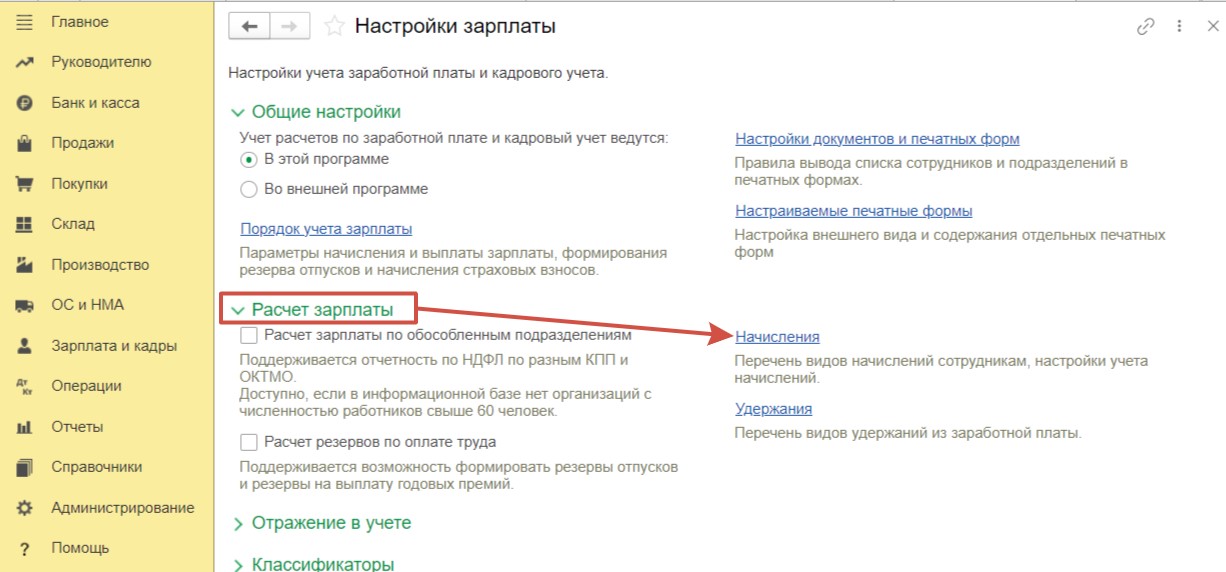Viewport: 1226px width, 572px height.
Task: Select the Во внешней программе radio button
Action: [250, 189]
